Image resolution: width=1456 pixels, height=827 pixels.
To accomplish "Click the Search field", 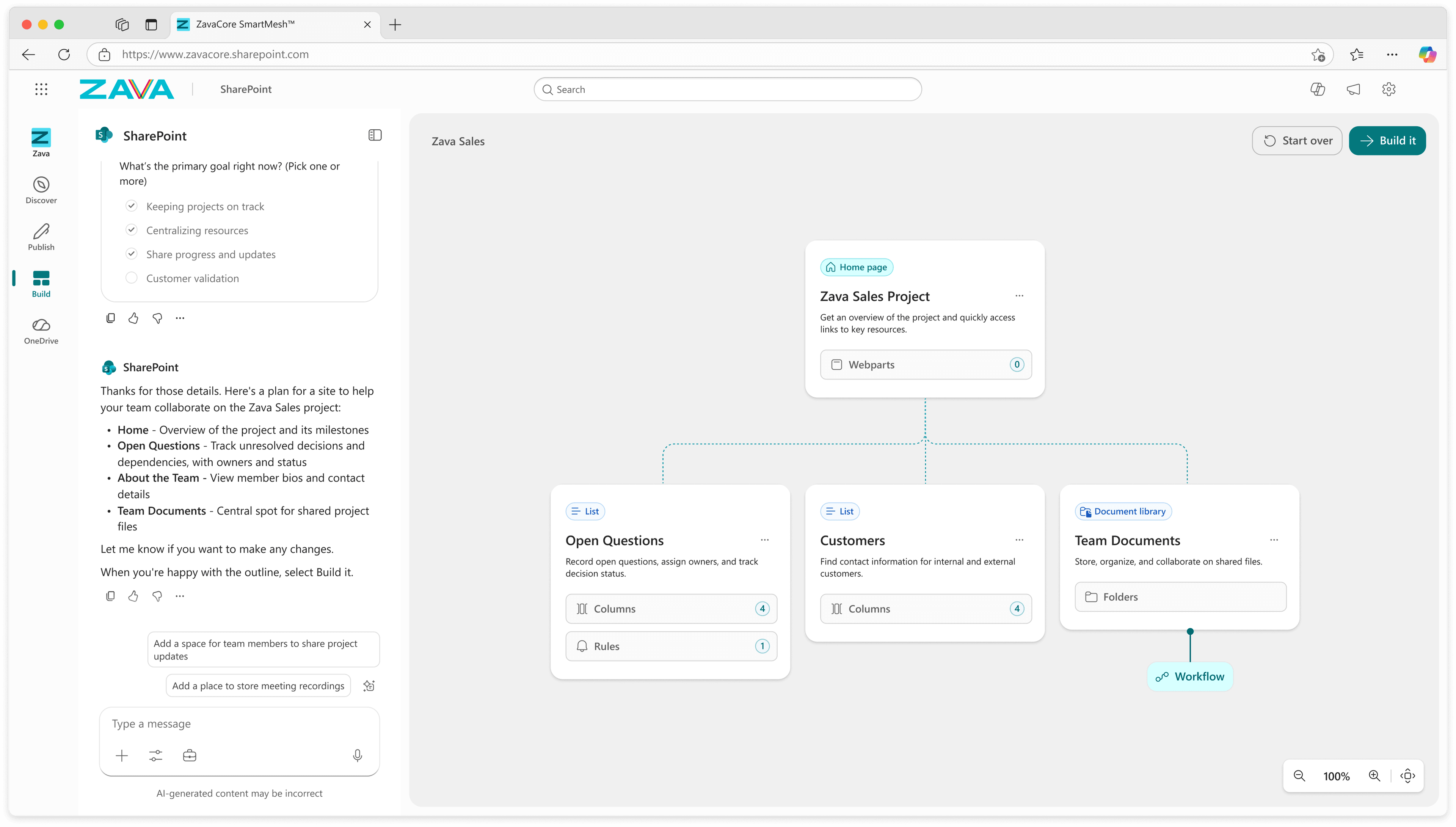I will click(x=728, y=89).
